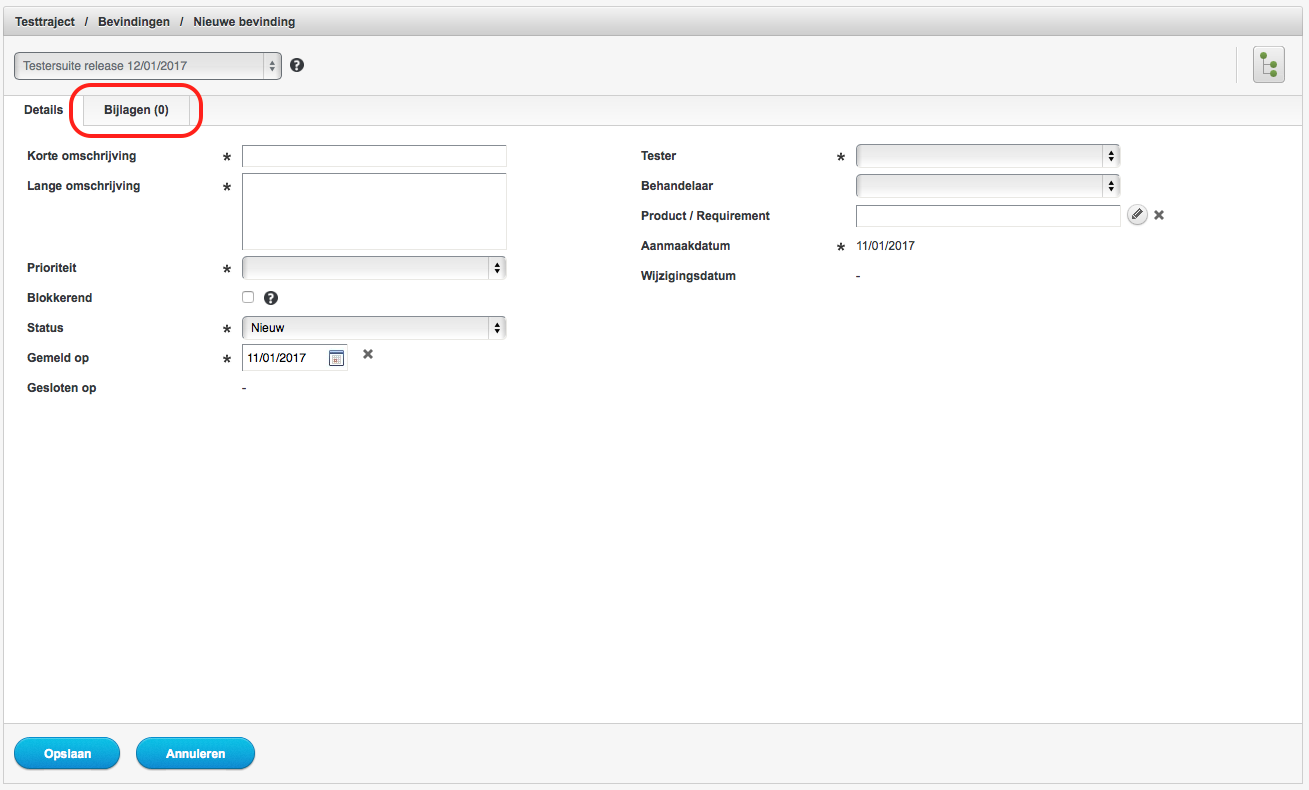1309x790 pixels.
Task: Expand the Prioriteit dropdown
Action: pos(374,268)
